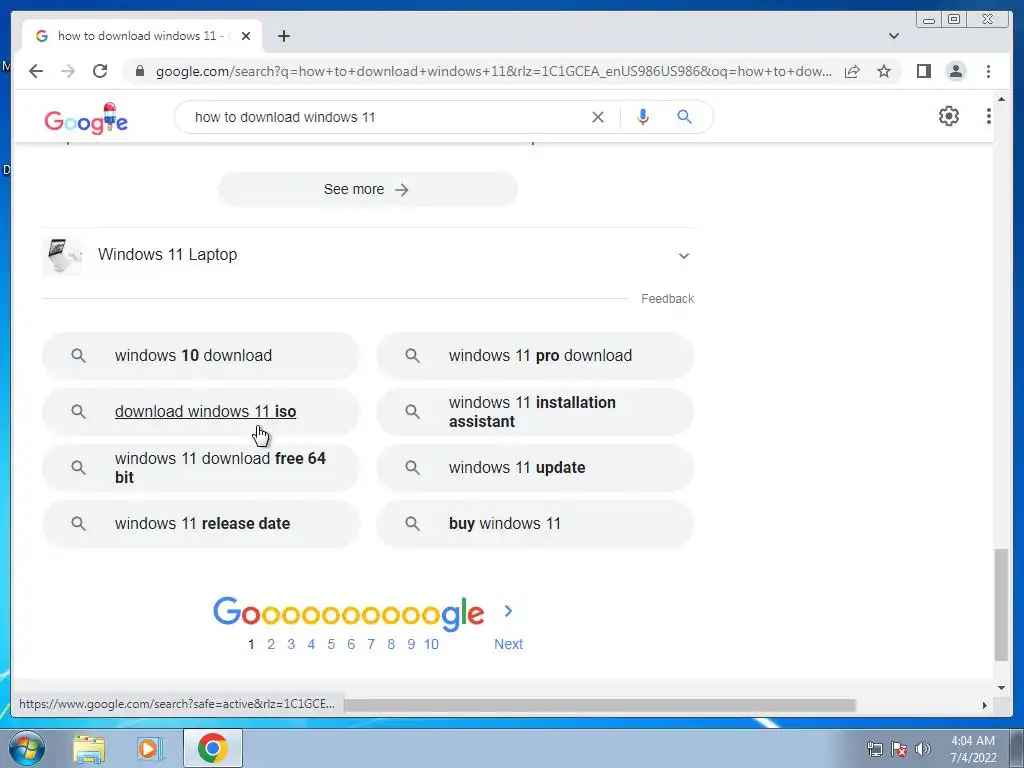Click the network tray icon

tap(874, 749)
